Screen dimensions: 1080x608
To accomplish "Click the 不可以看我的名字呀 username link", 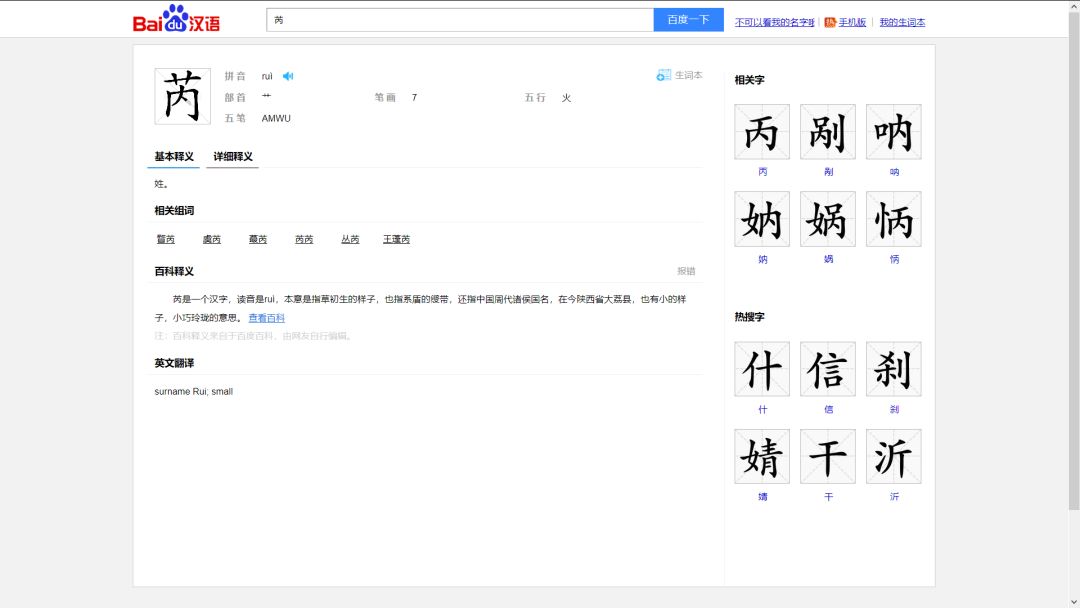I will 775,22.
